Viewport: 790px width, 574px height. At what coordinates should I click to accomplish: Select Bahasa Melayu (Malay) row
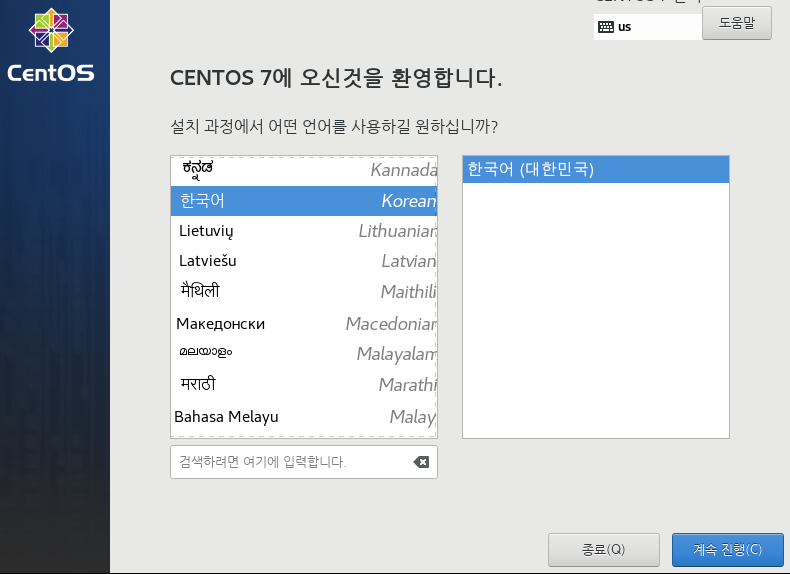pos(304,417)
